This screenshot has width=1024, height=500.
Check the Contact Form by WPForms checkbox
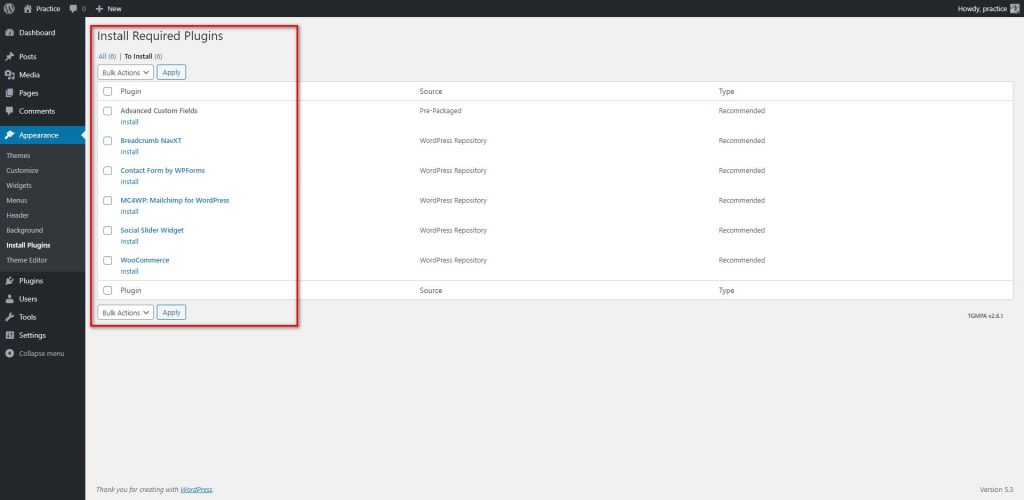click(x=108, y=170)
